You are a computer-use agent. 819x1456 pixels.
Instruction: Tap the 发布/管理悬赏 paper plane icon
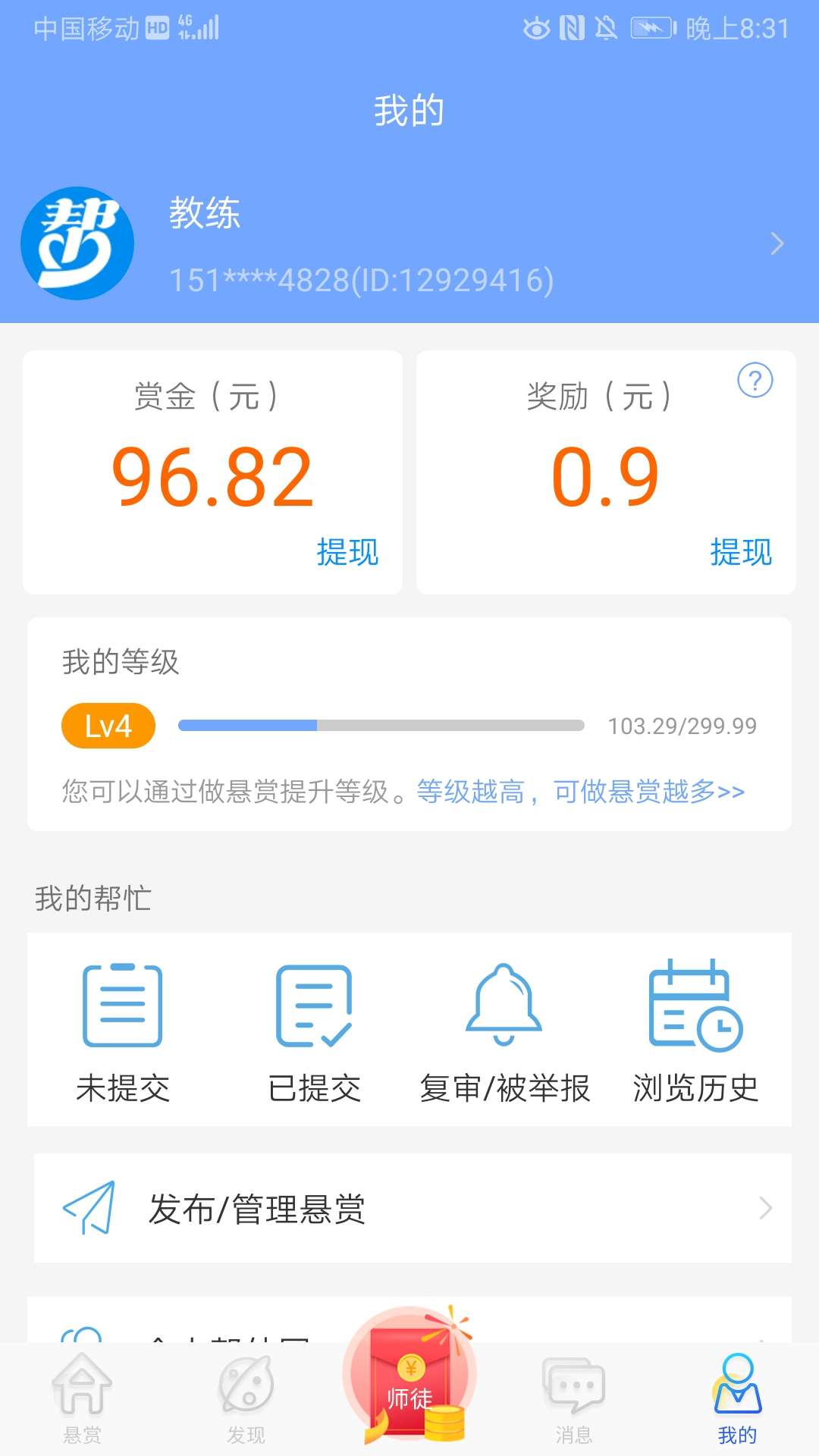click(89, 1208)
